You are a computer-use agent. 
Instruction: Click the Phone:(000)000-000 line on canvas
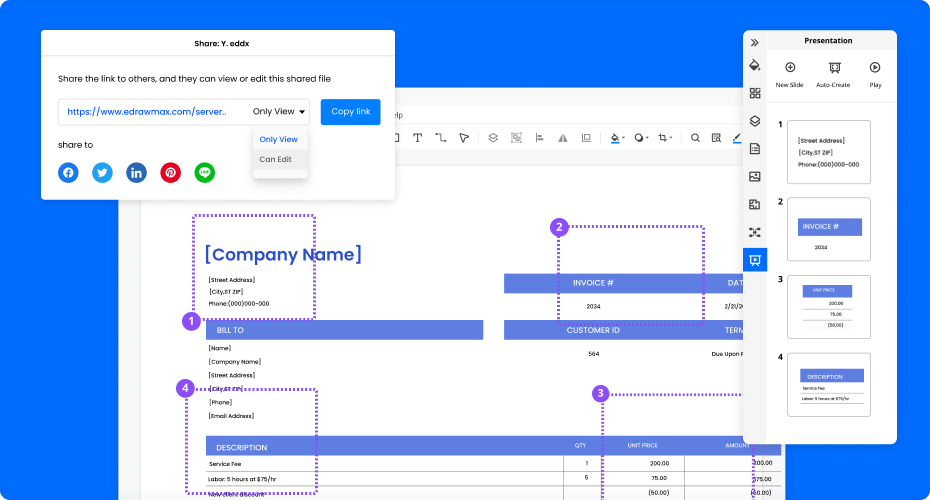pos(238,303)
